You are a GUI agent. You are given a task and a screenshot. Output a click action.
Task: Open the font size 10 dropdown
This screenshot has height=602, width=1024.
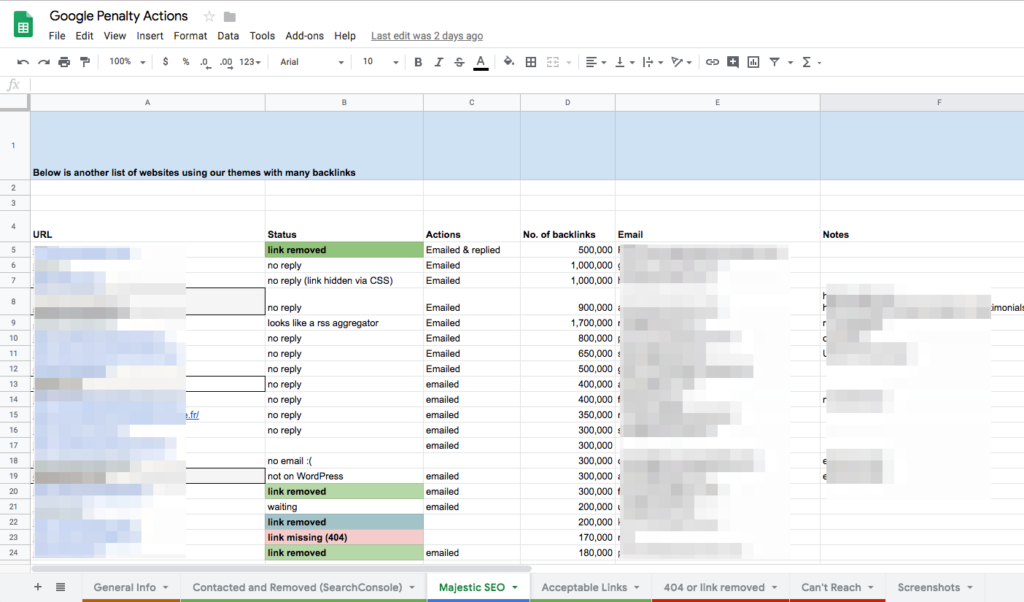pyautogui.click(x=380, y=62)
